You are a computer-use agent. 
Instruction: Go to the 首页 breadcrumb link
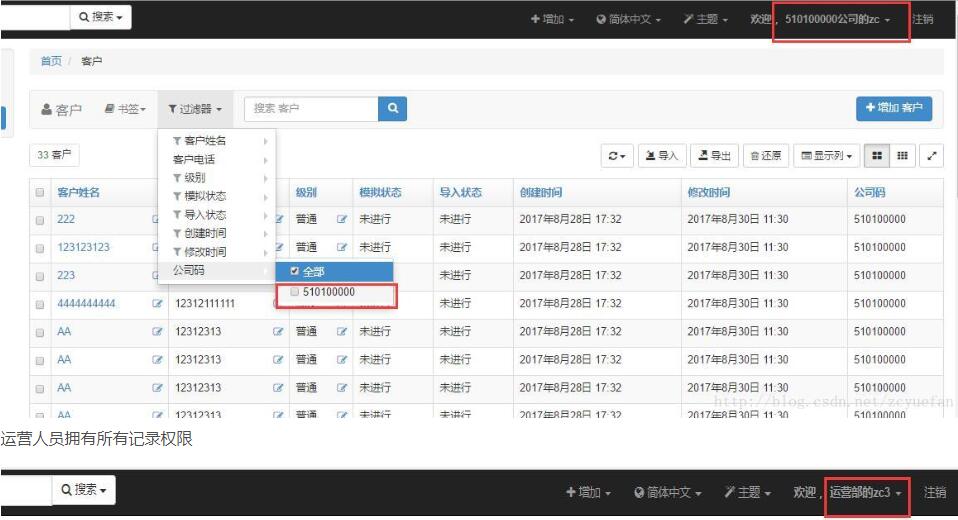(51, 61)
